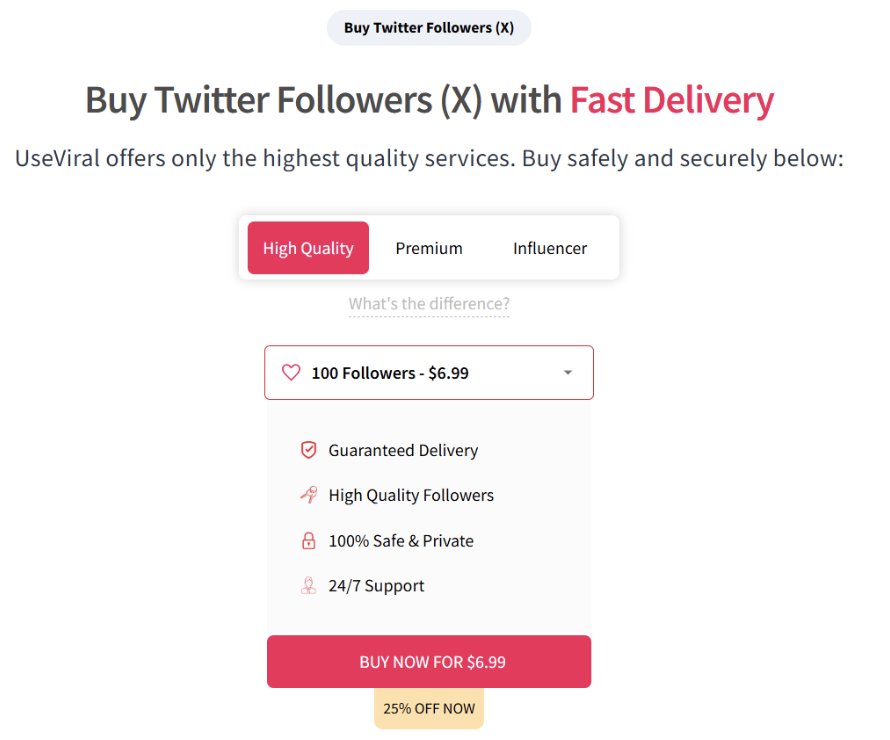Screen dimensions: 890x740
Task: Click the Buy Twitter Followers (X) pill label
Action: click(x=429, y=28)
